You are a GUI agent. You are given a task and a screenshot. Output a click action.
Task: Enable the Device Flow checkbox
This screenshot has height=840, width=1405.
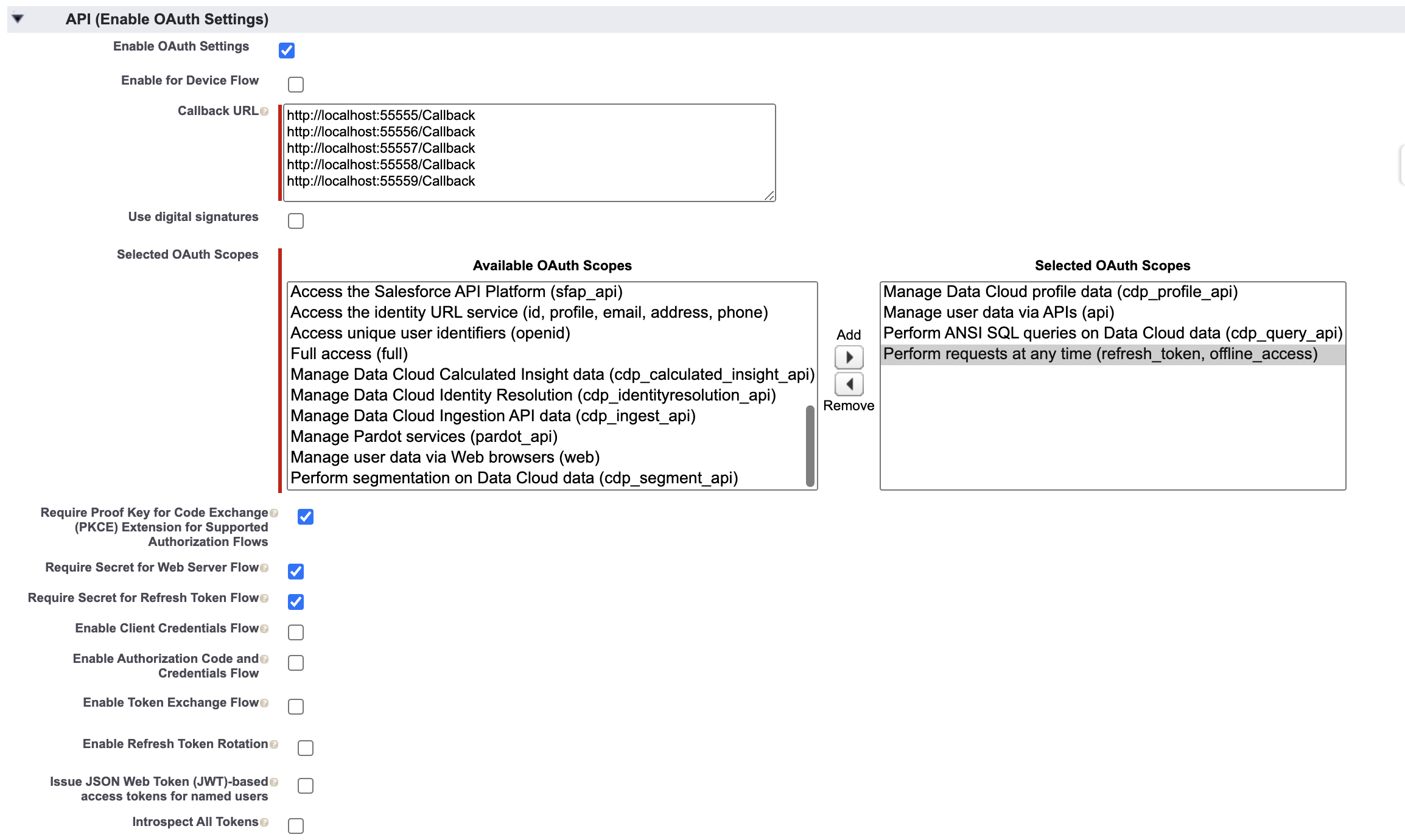point(296,85)
